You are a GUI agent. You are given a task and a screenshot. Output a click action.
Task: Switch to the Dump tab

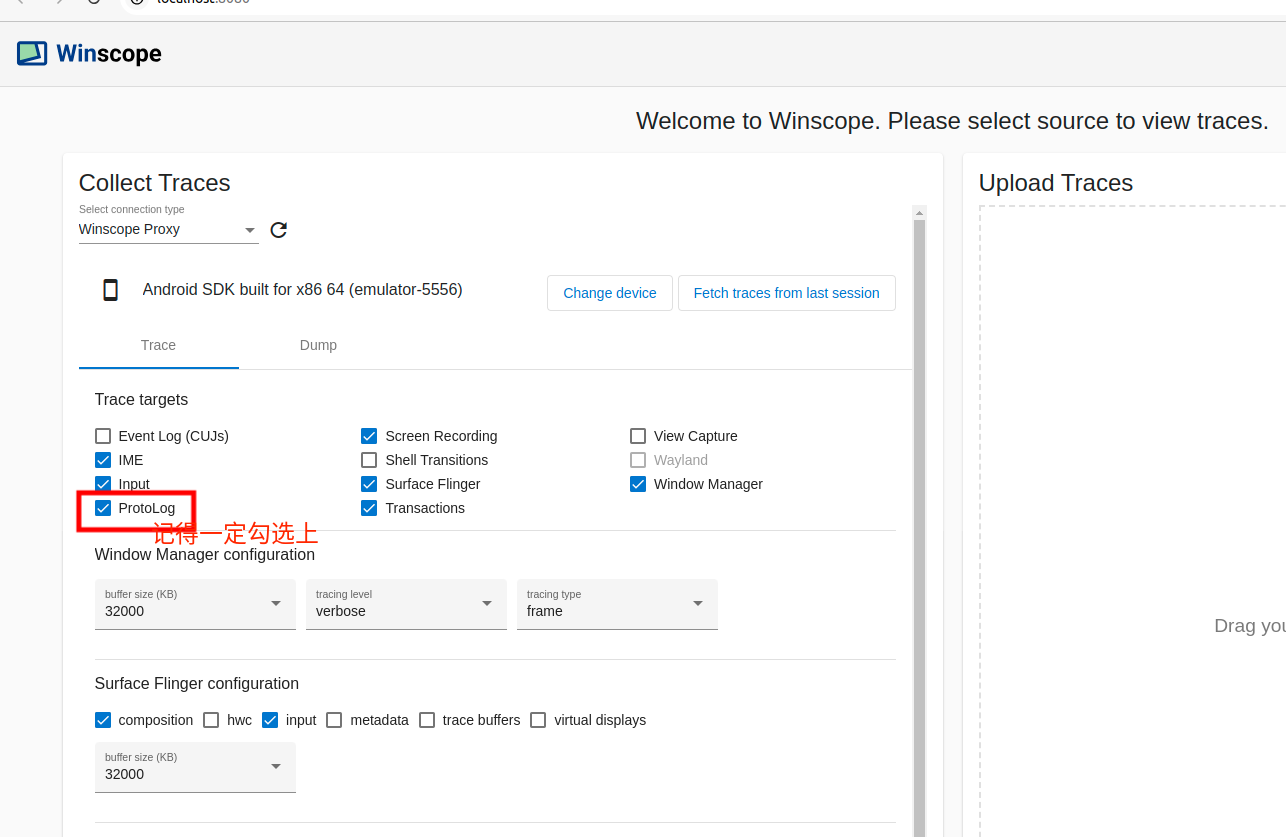point(318,345)
